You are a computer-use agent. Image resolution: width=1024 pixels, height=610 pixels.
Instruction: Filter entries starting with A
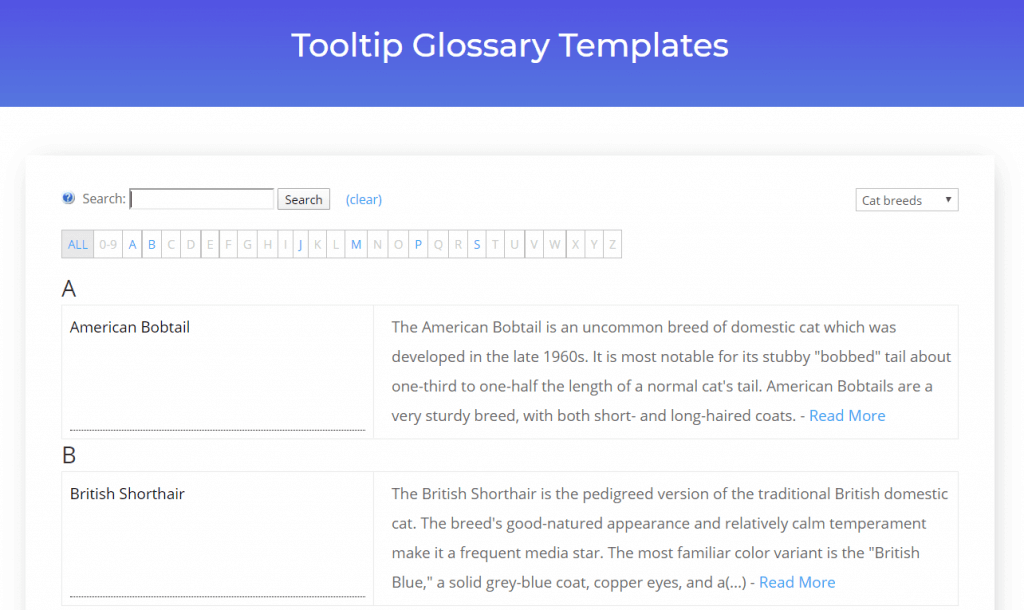point(132,244)
